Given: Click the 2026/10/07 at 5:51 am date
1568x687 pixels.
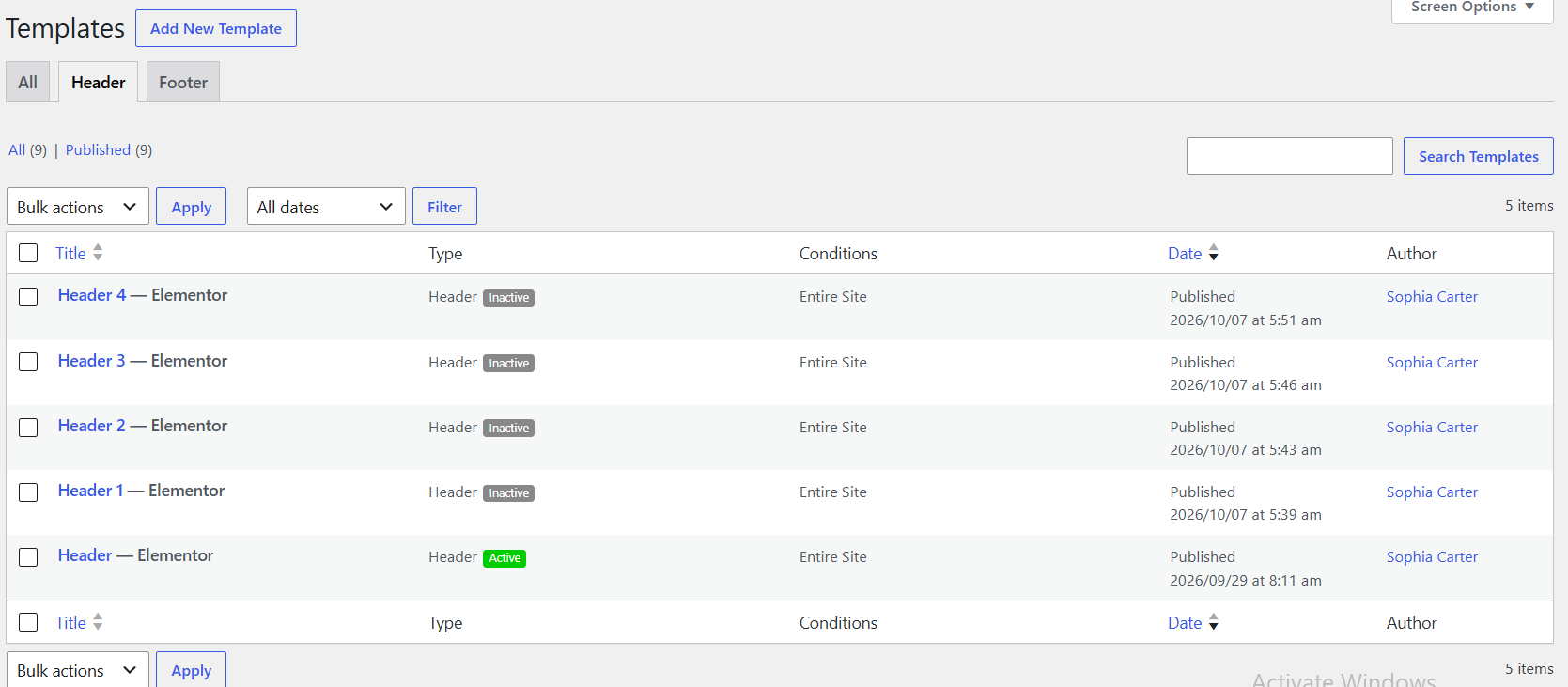Looking at the screenshot, I should click(1246, 320).
